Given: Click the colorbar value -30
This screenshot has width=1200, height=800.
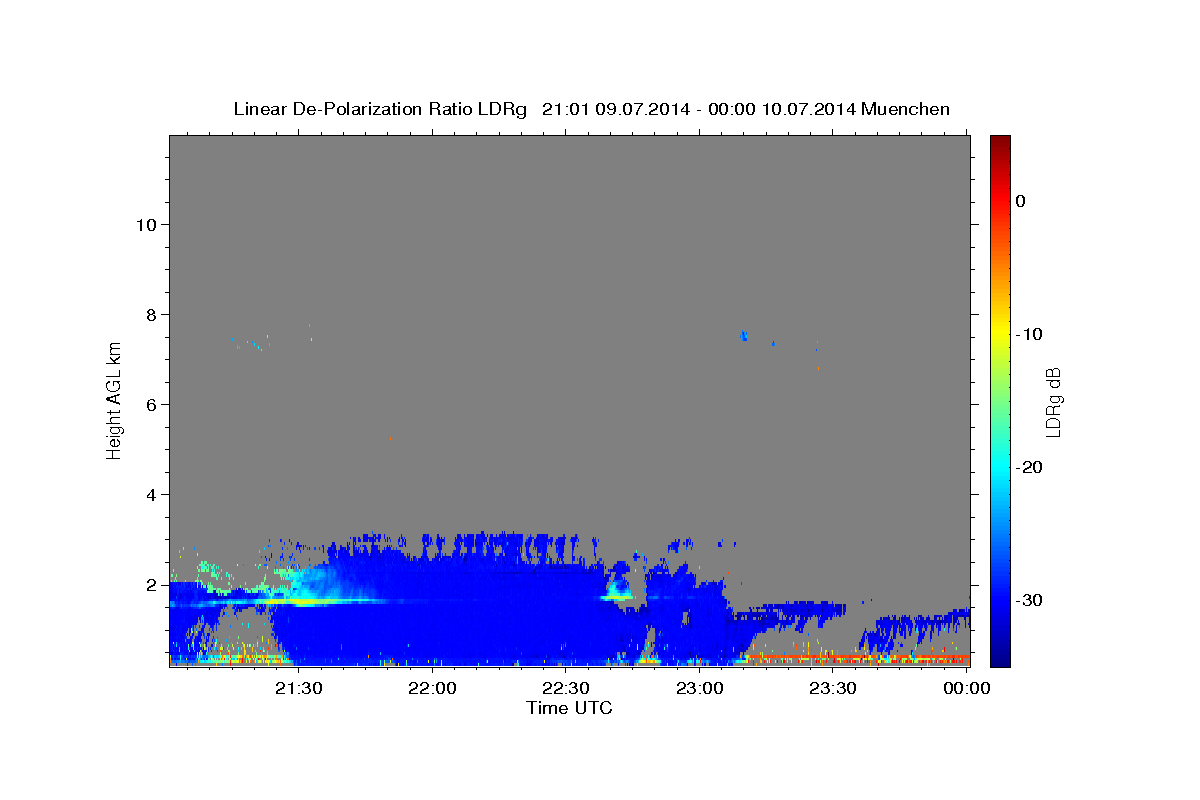Looking at the screenshot, I should pos(1029,600).
